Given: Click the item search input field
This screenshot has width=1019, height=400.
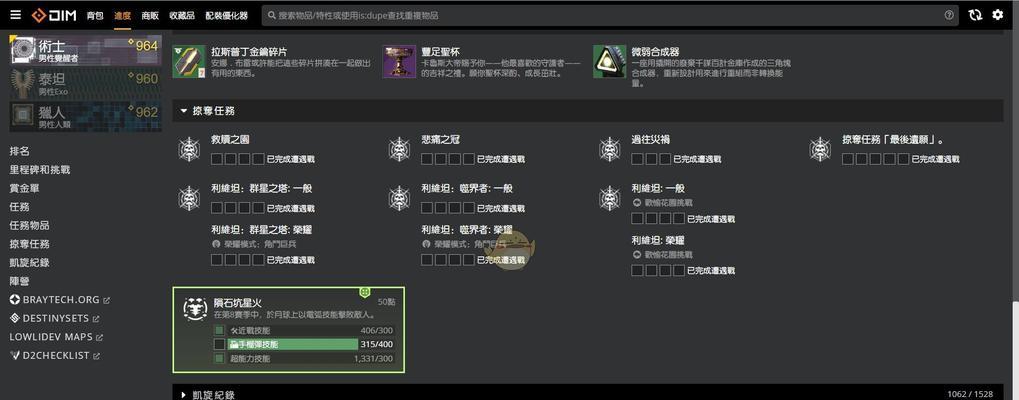Looking at the screenshot, I should [x=608, y=15].
